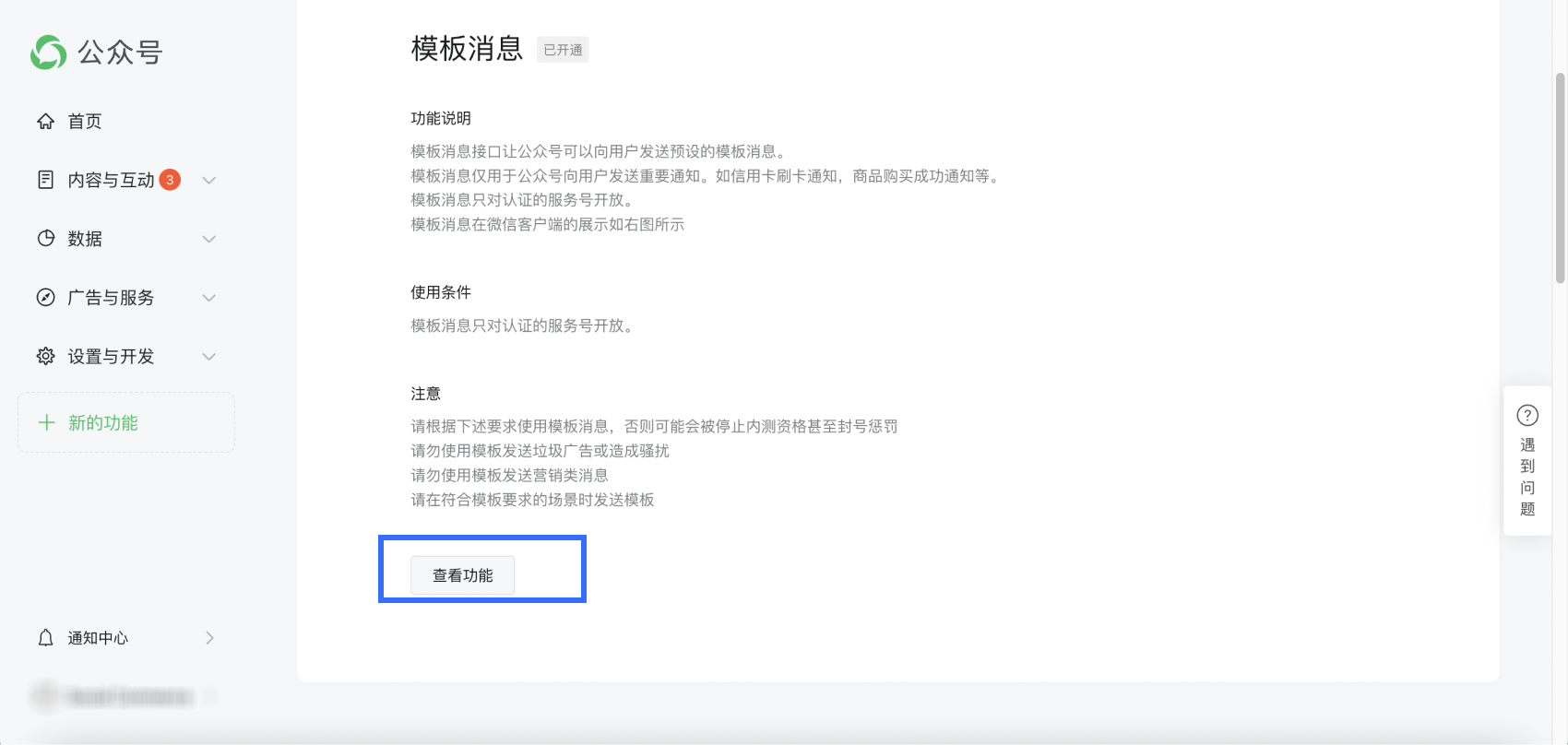
Task: Open the 首页 home icon
Action: click(x=45, y=121)
